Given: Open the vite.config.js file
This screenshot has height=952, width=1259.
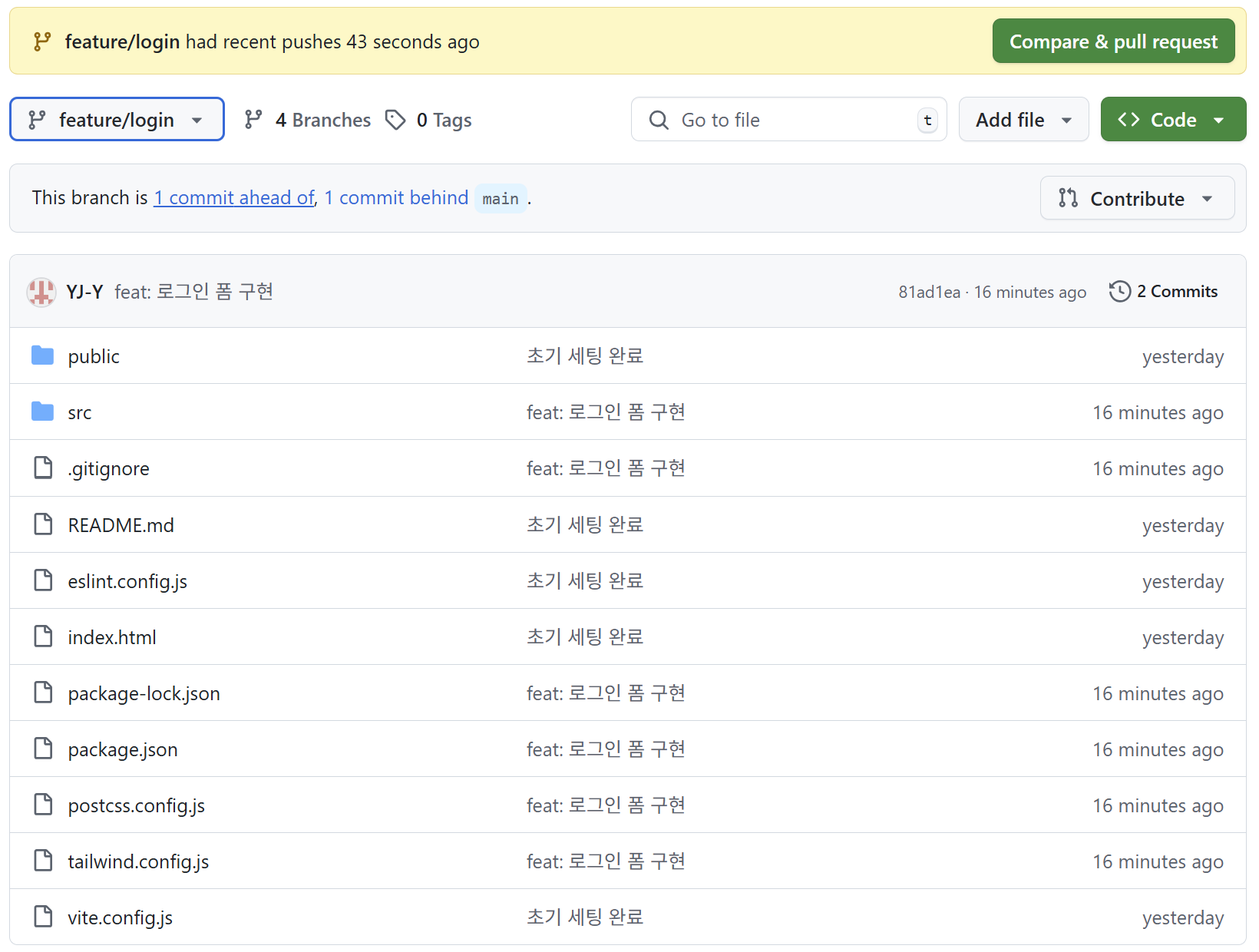Looking at the screenshot, I should (x=120, y=917).
